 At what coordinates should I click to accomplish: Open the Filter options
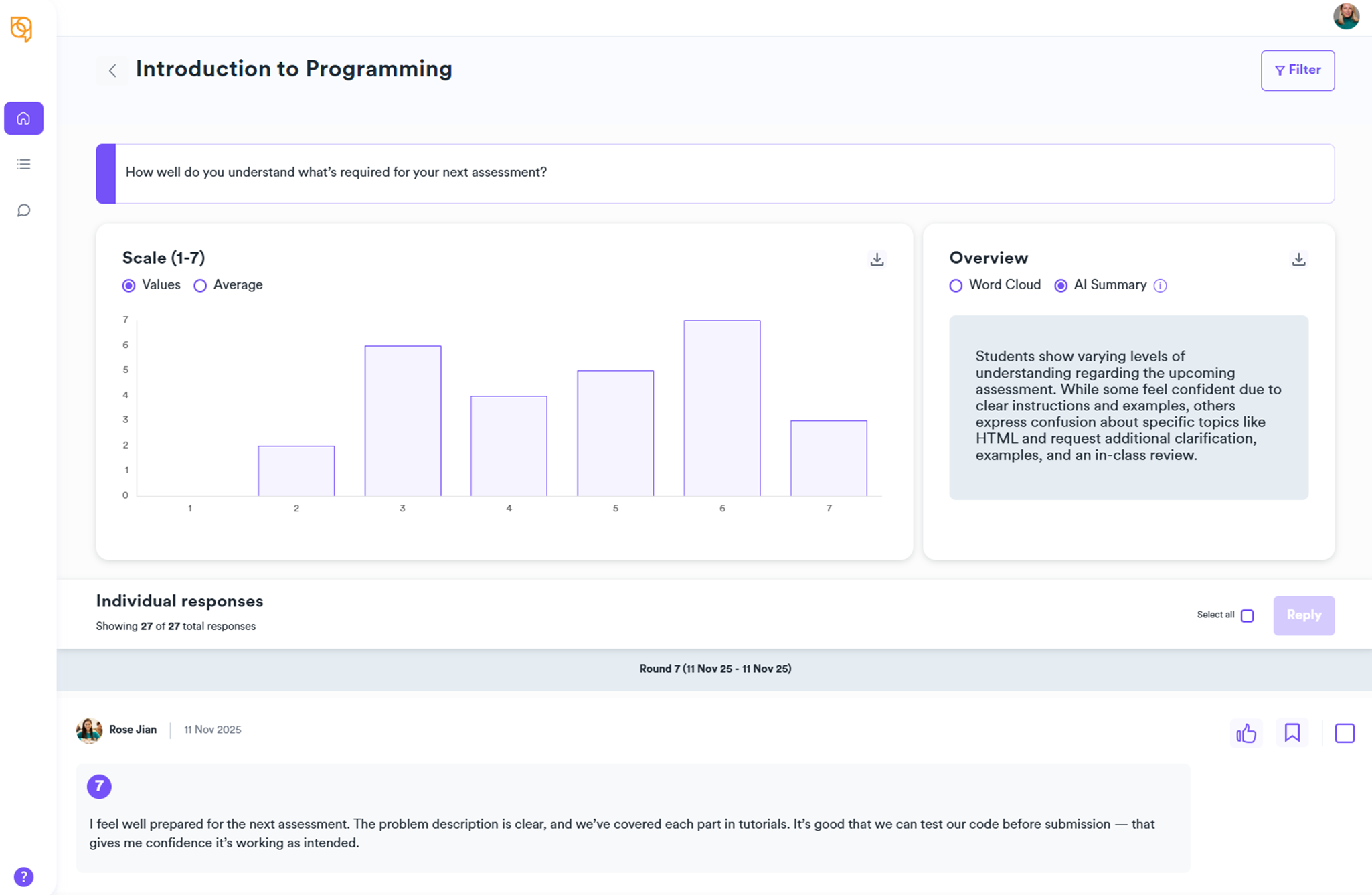coord(1297,70)
